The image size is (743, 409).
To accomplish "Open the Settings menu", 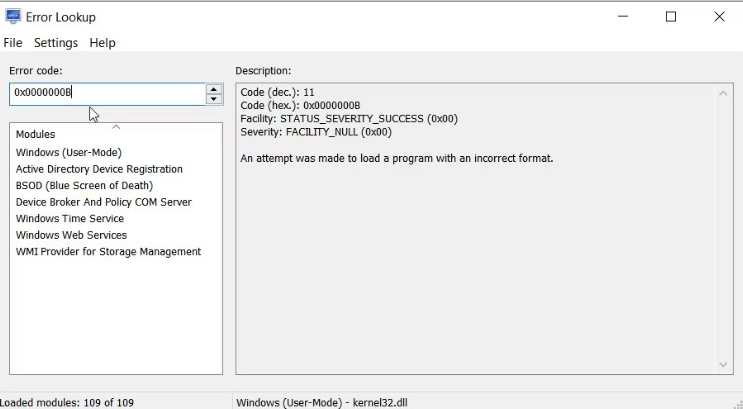I will [56, 43].
